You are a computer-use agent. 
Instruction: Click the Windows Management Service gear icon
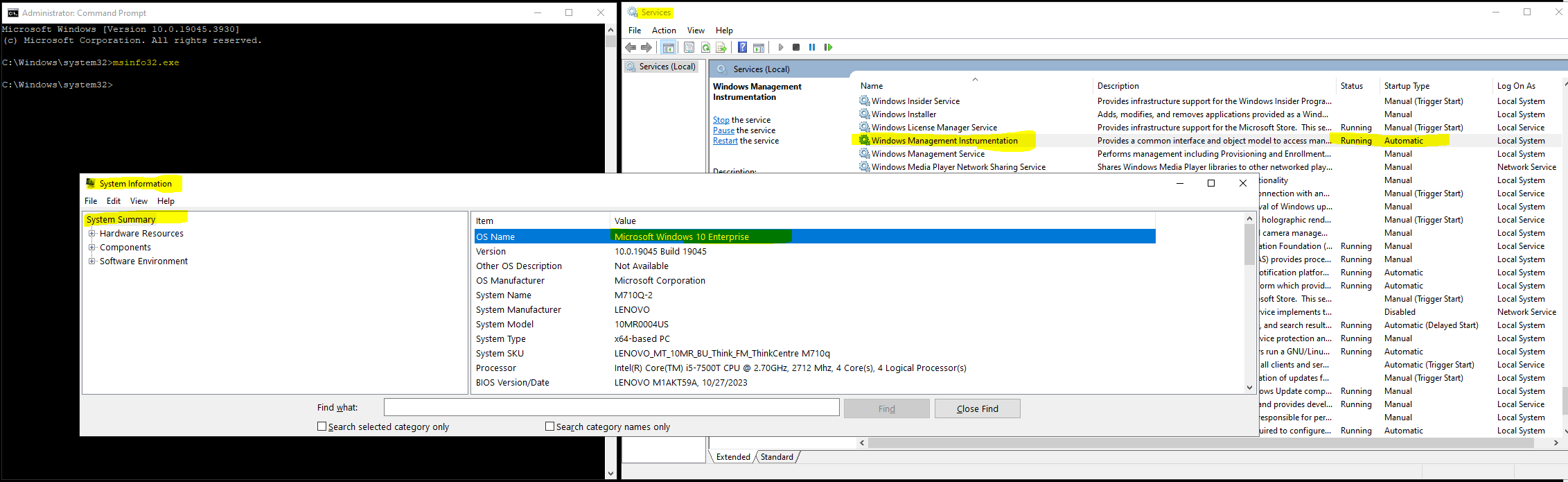point(865,154)
